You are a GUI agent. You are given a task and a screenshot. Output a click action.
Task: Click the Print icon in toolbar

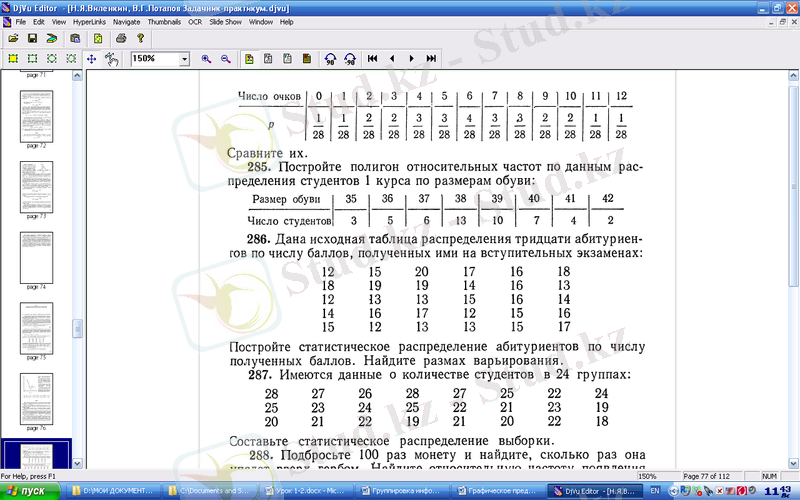[121, 38]
